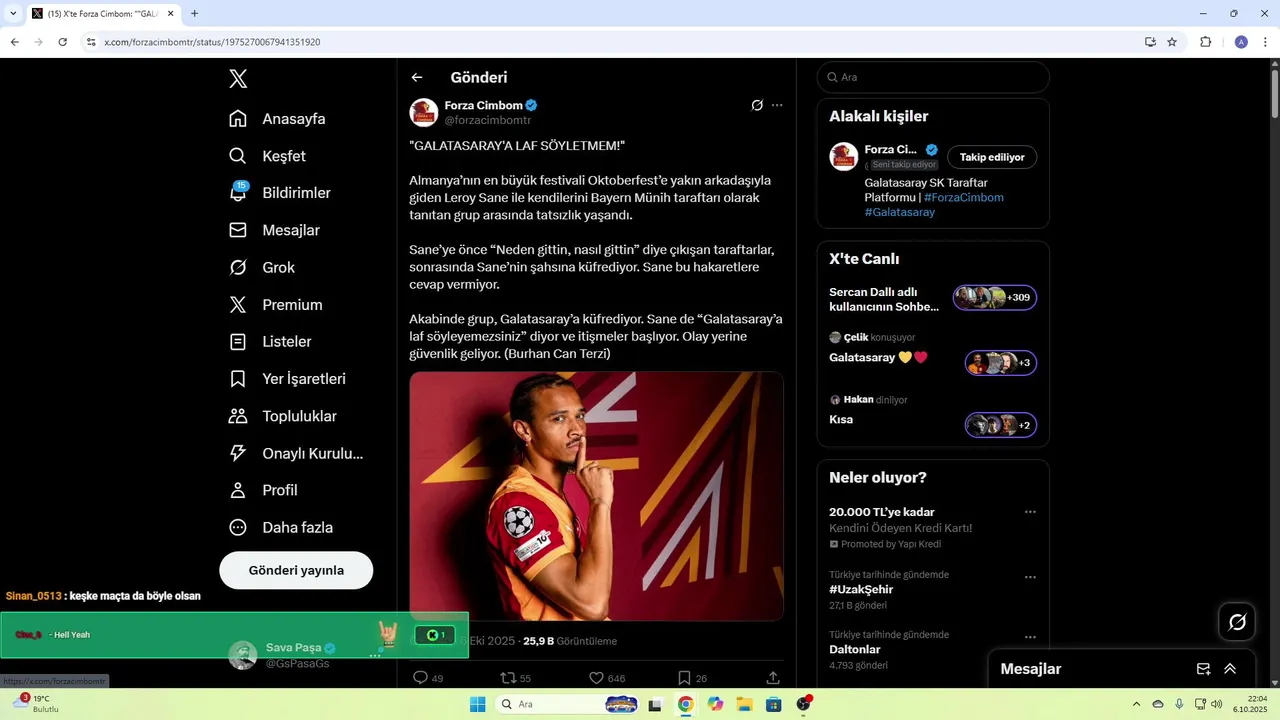Open Onaylı Kuruluşlar item
Screen dimensions: 1280x720
[x=295, y=453]
